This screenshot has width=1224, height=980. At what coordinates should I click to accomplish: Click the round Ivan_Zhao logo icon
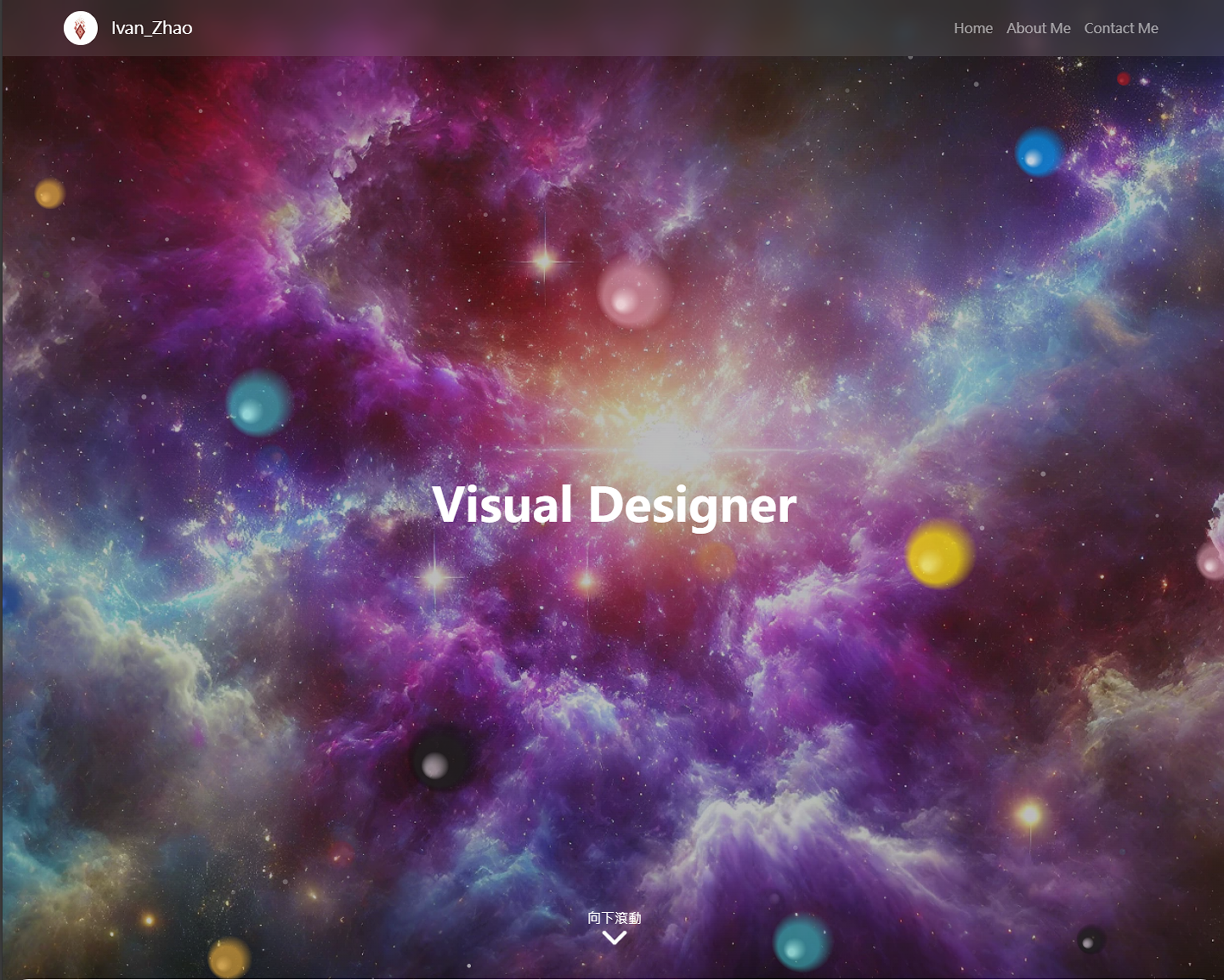tap(81, 28)
